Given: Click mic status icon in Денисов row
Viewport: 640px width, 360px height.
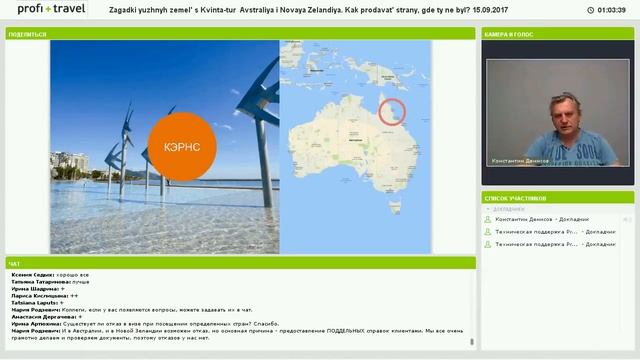Looking at the screenshot, I should click(627, 220).
